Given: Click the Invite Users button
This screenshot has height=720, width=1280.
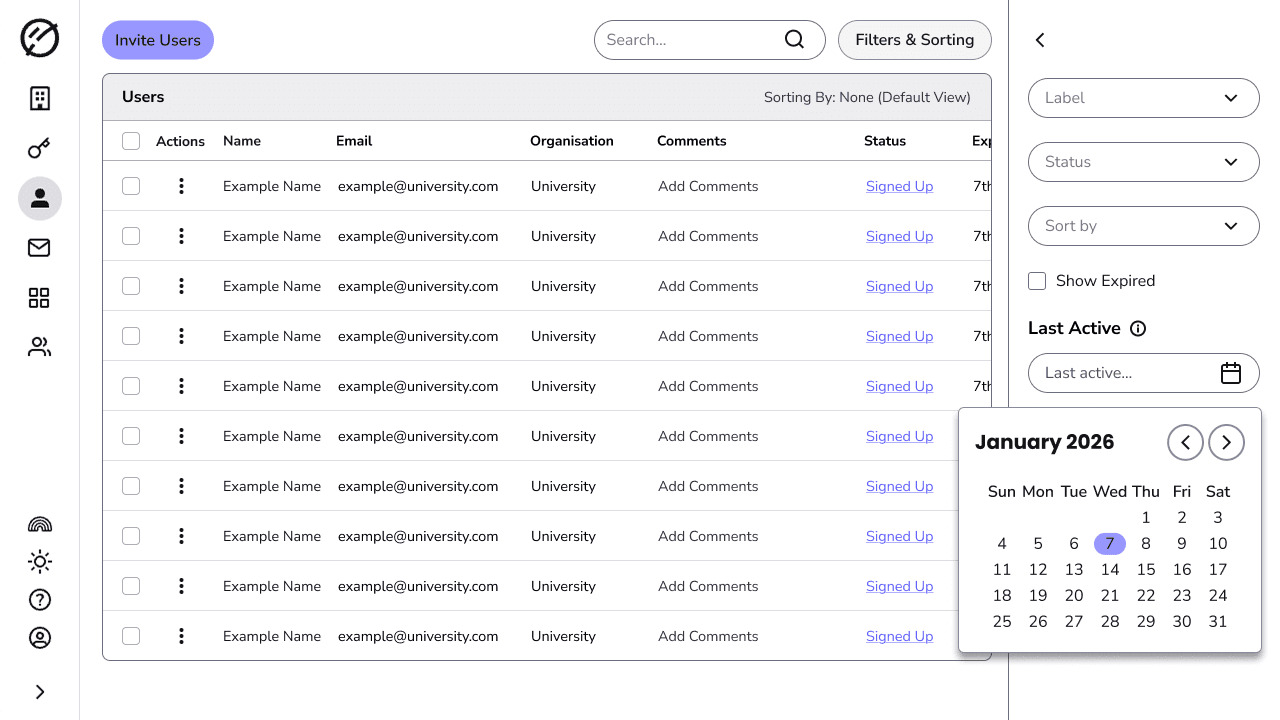Looking at the screenshot, I should pos(158,40).
